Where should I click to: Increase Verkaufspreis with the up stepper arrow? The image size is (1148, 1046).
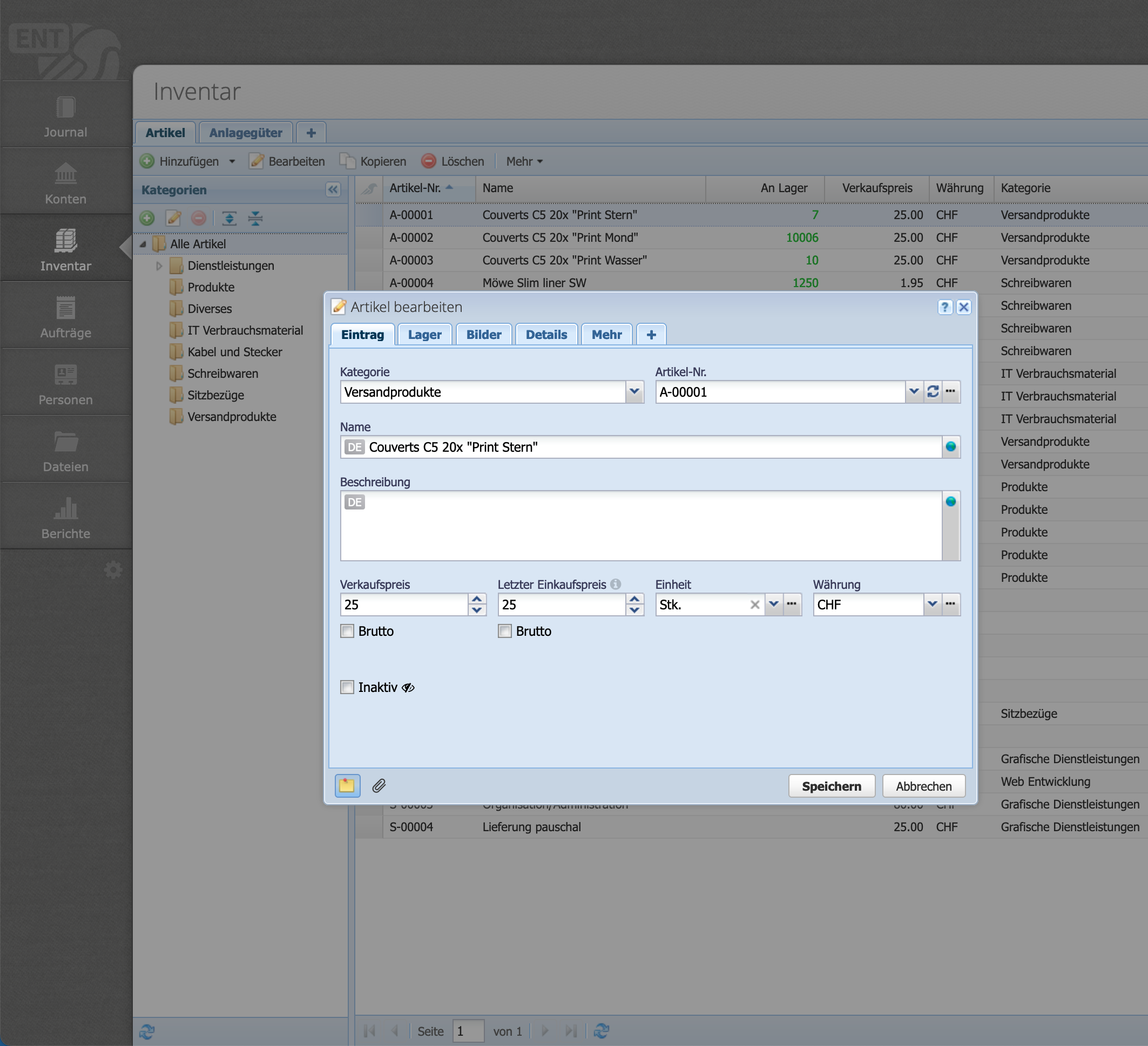pyautogui.click(x=477, y=599)
